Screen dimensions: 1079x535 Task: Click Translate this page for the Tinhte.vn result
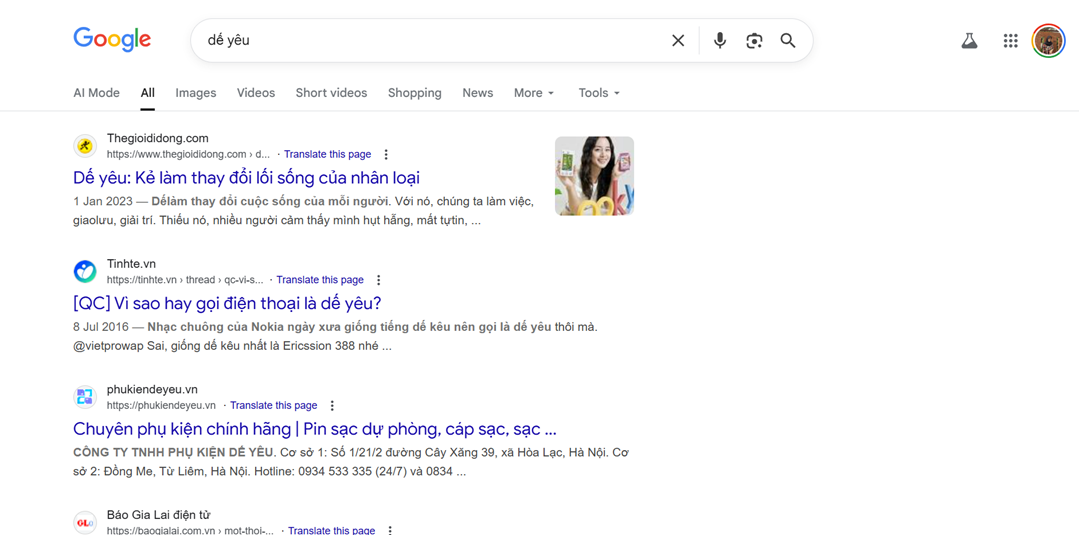click(x=319, y=280)
